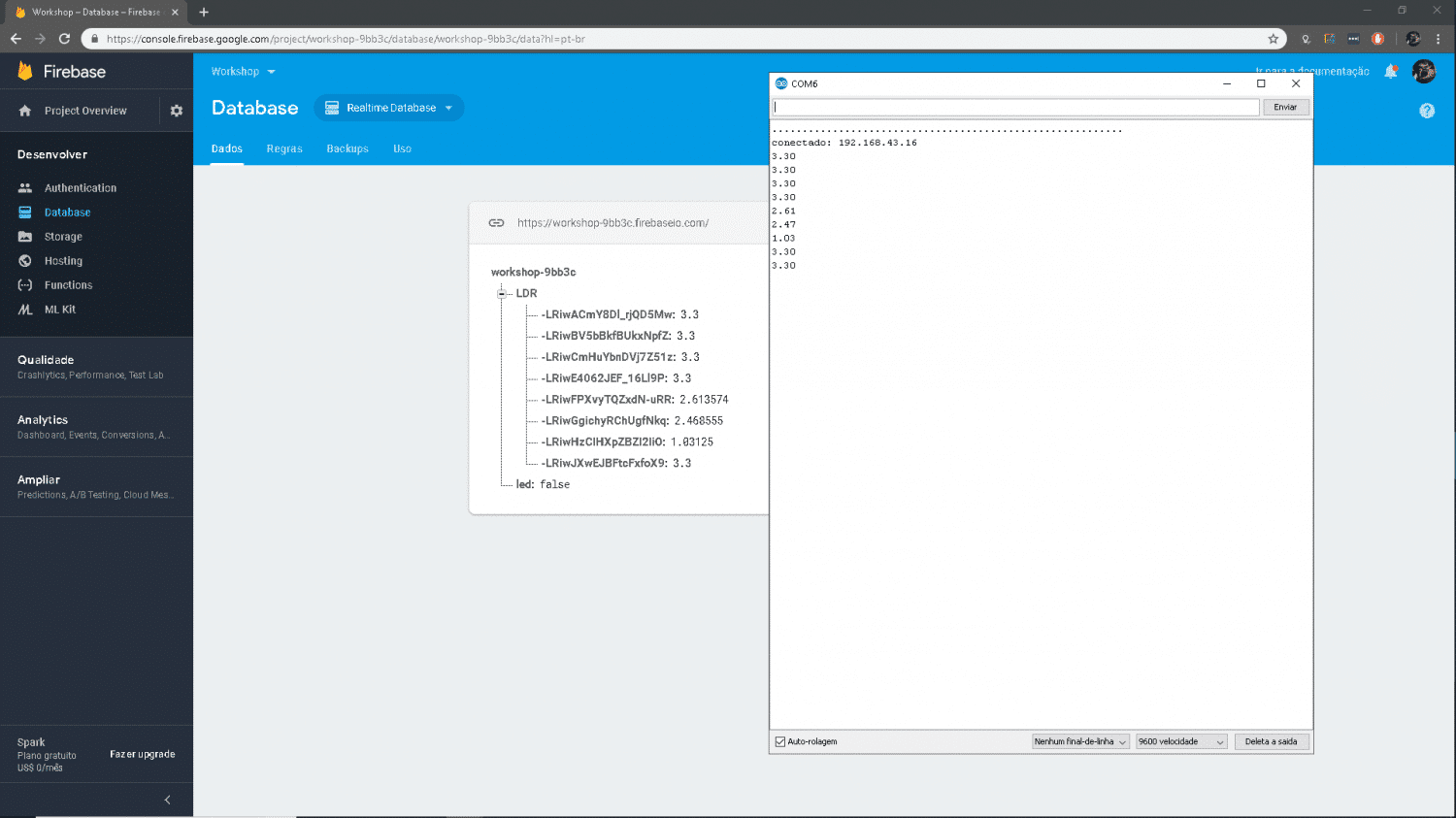Copy database URL link icon

tap(496, 223)
